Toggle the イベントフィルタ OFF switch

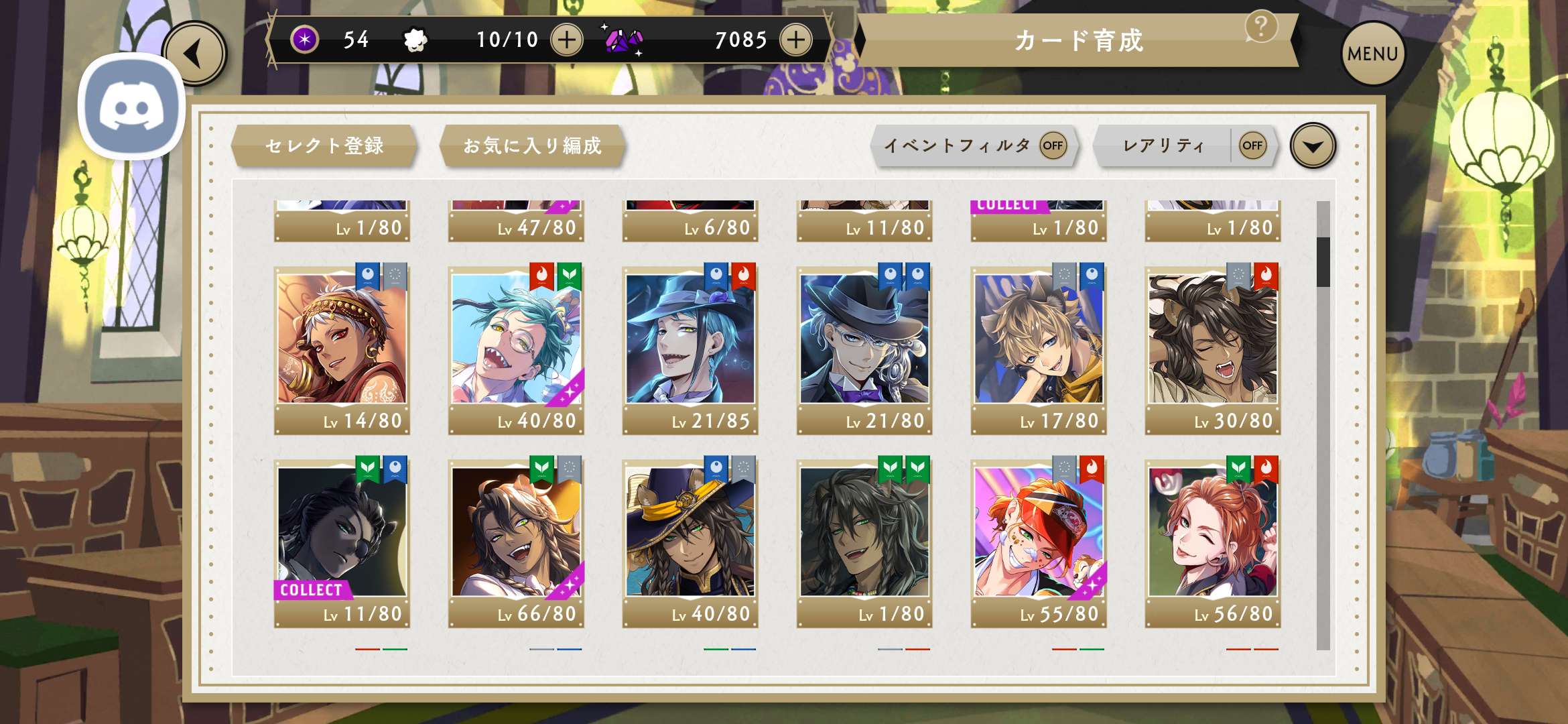point(1053,145)
